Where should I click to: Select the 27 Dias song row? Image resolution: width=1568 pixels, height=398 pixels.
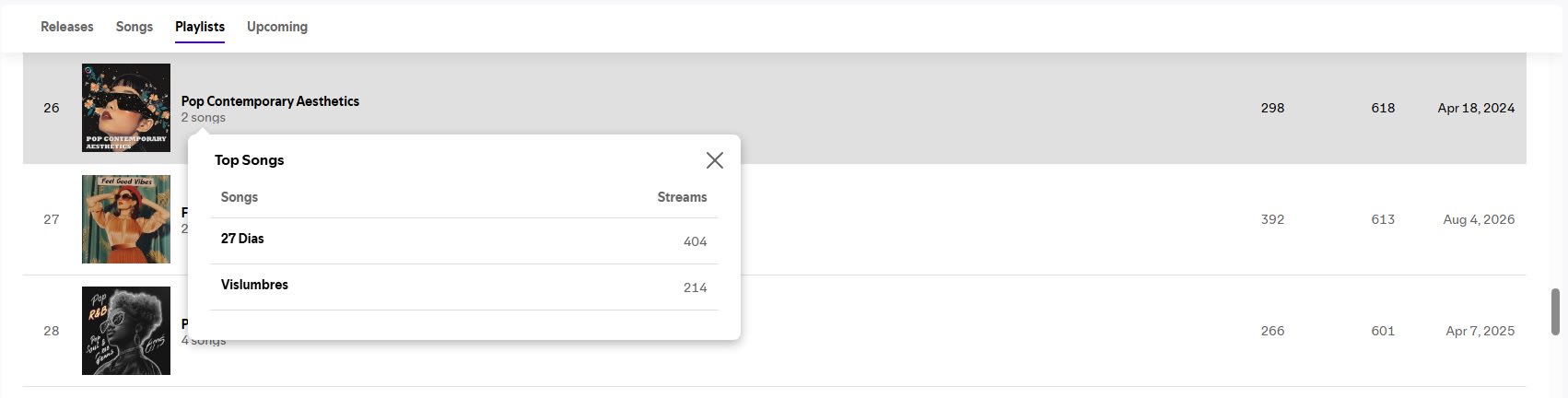tap(464, 240)
